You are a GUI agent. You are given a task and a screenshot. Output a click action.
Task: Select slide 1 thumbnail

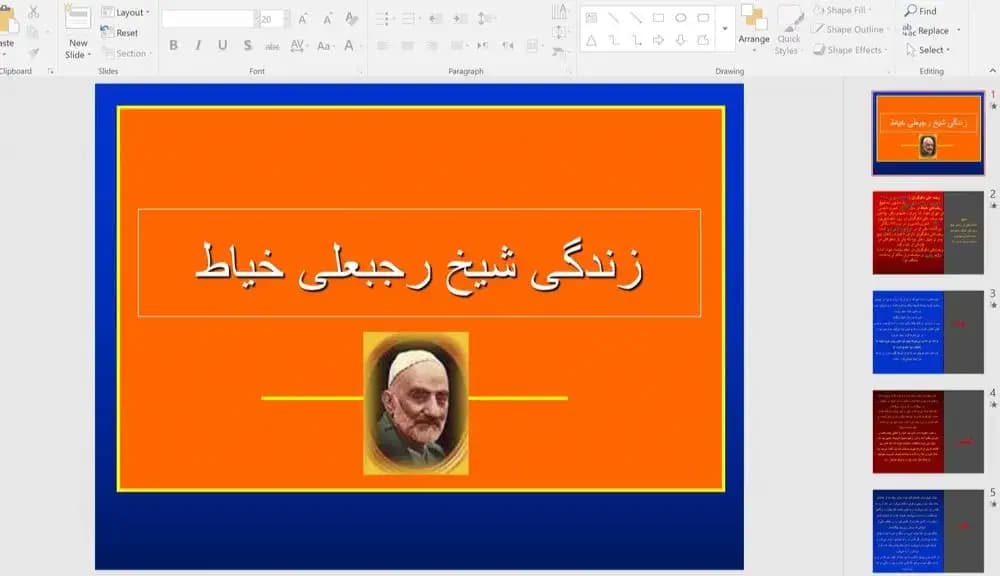tap(928, 133)
